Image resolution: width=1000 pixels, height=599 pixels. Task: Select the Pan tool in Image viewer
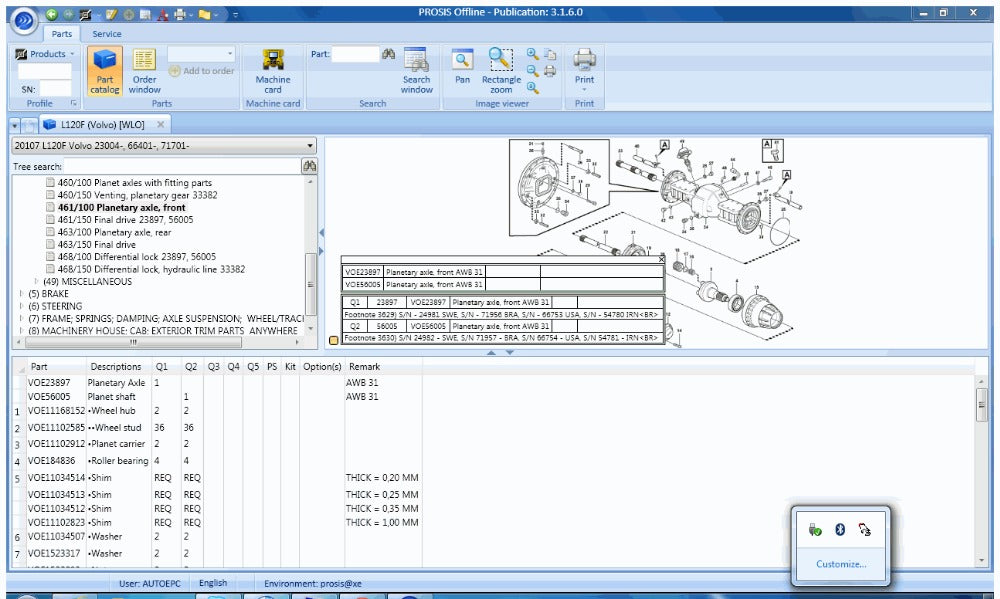462,65
